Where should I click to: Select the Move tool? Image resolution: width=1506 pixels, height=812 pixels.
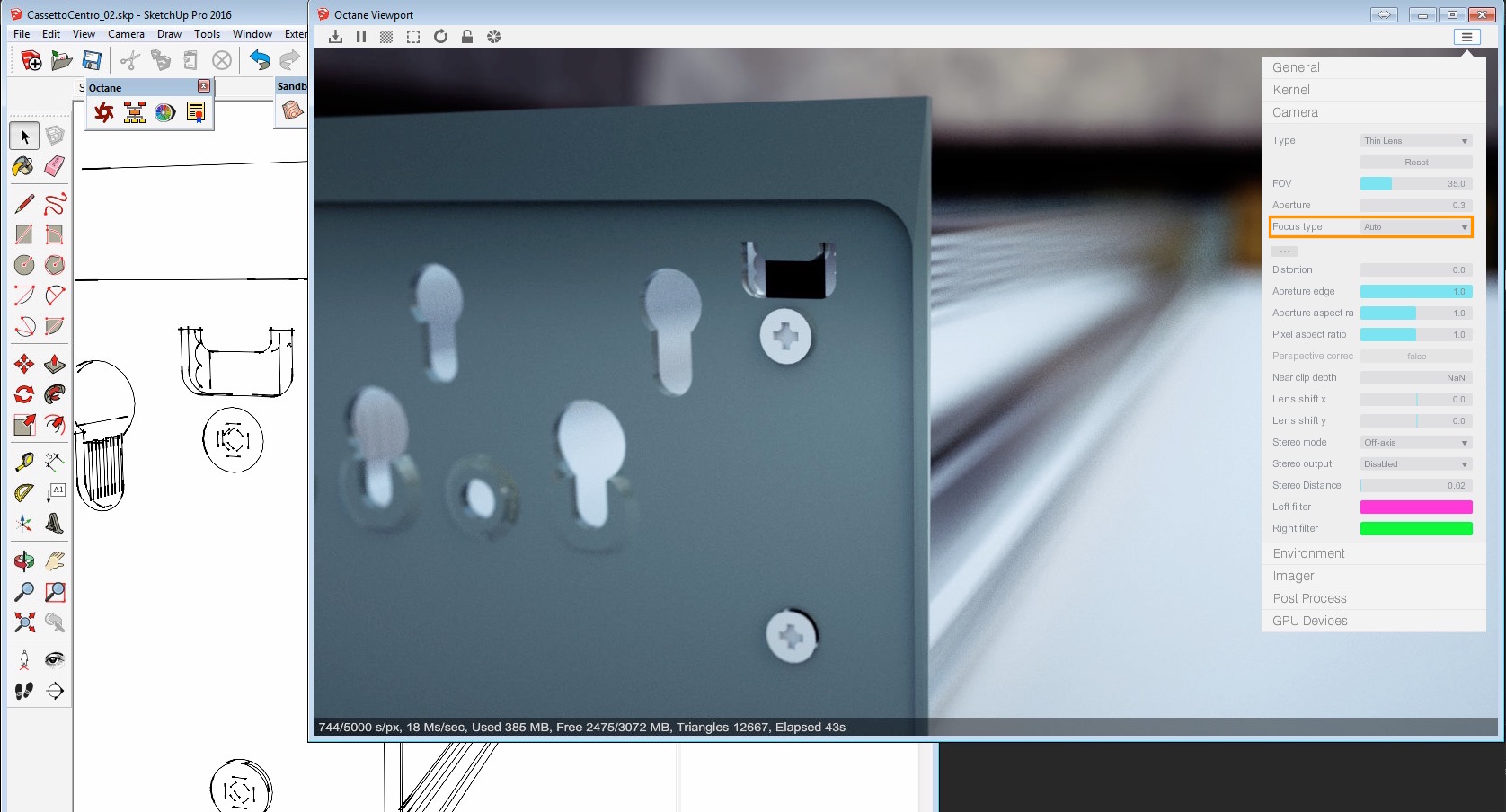[24, 364]
